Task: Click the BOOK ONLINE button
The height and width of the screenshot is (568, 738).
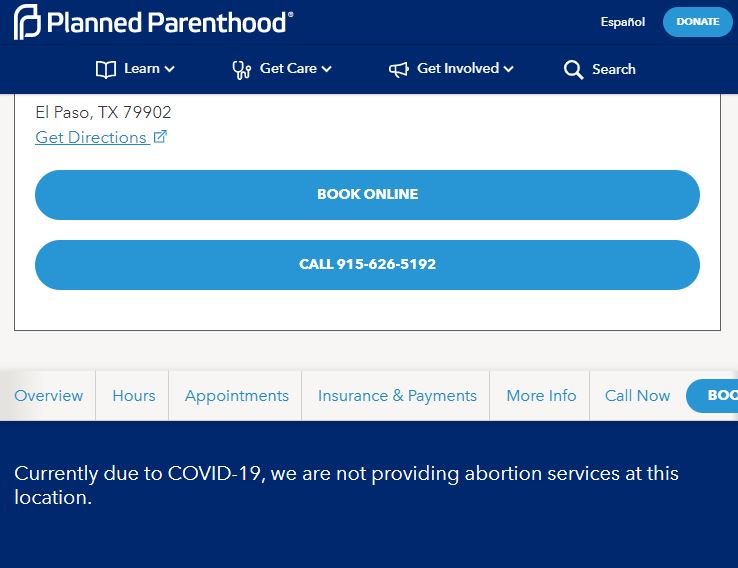Action: coord(367,195)
